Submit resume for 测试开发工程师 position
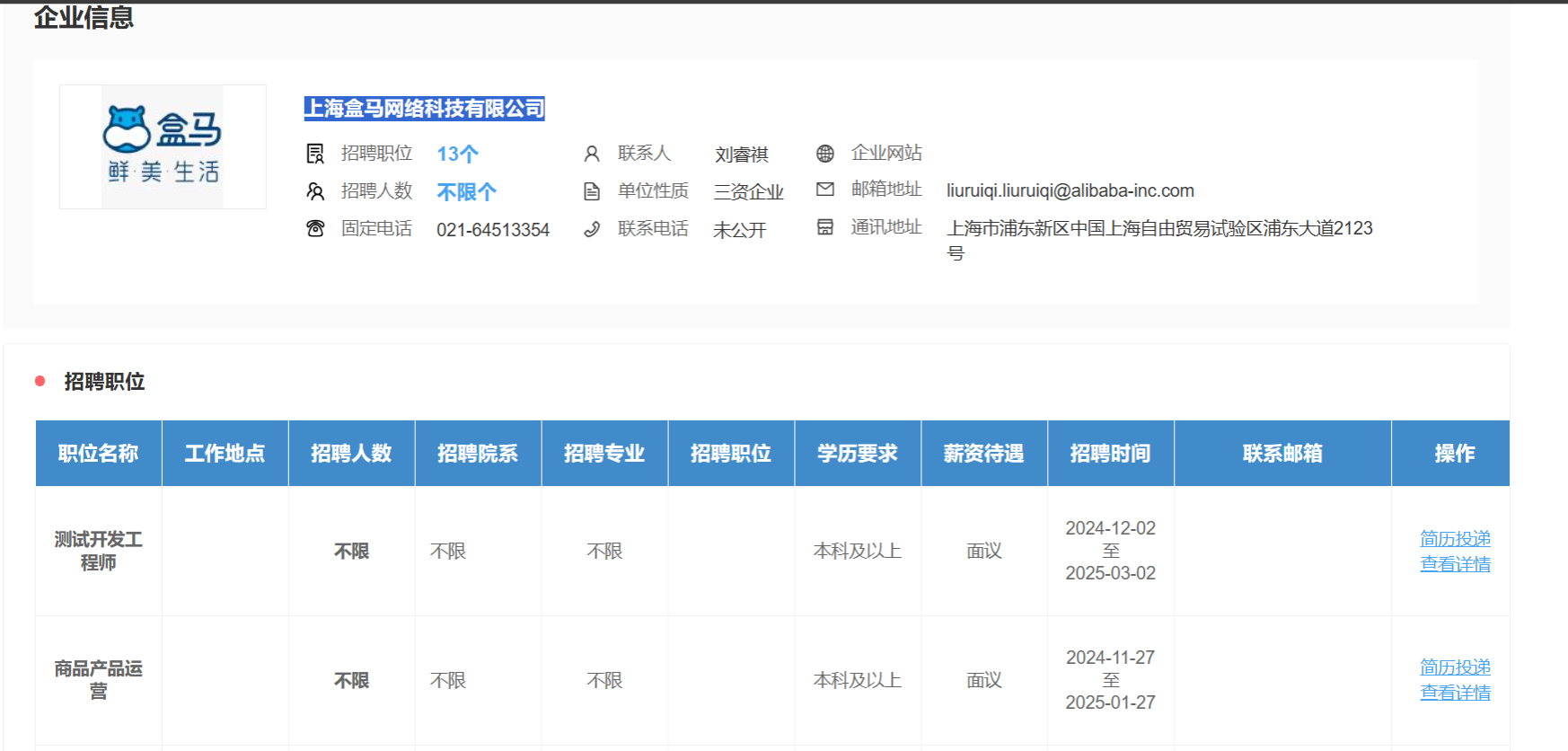This screenshot has height=751, width=1568. (1455, 538)
